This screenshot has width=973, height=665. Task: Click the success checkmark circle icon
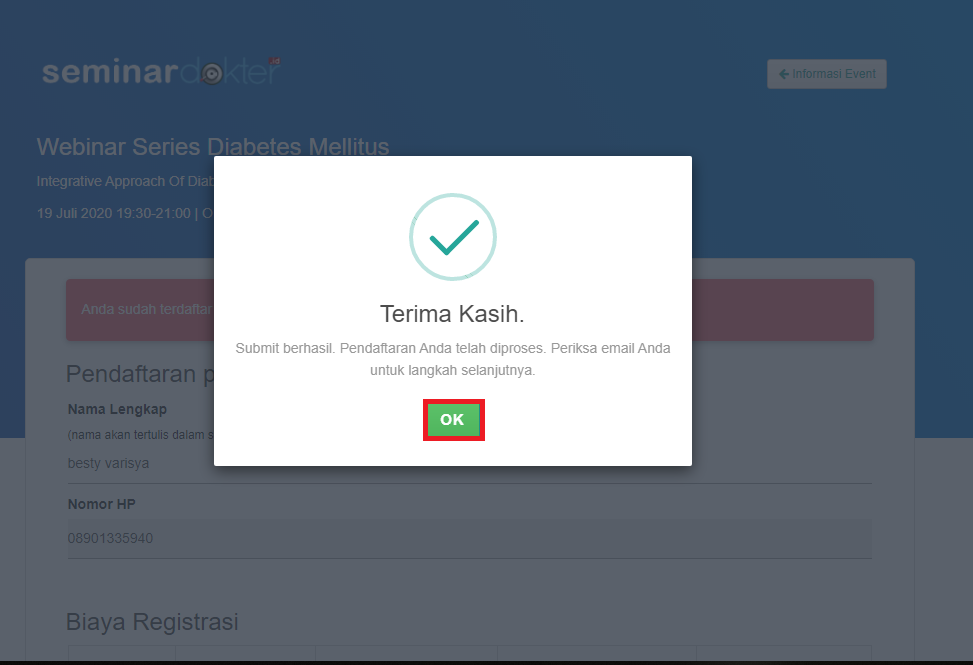coord(452,237)
